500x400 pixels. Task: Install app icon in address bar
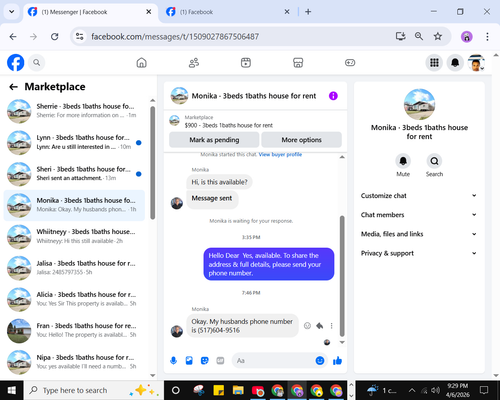click(x=400, y=36)
